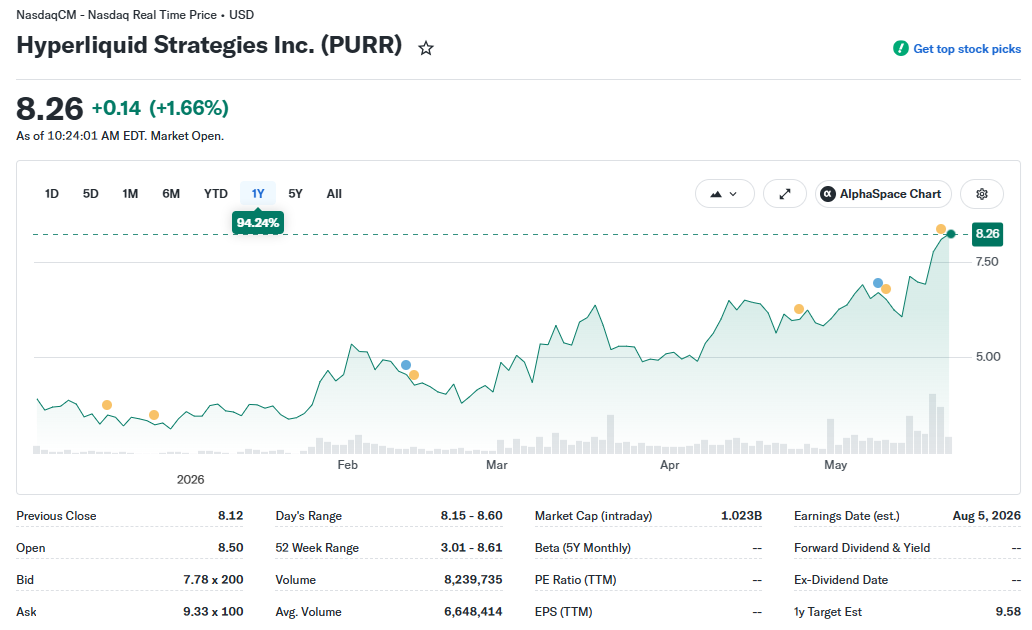Click the Bid value 7.78 x 200
1032x630 pixels.
[x=213, y=579]
